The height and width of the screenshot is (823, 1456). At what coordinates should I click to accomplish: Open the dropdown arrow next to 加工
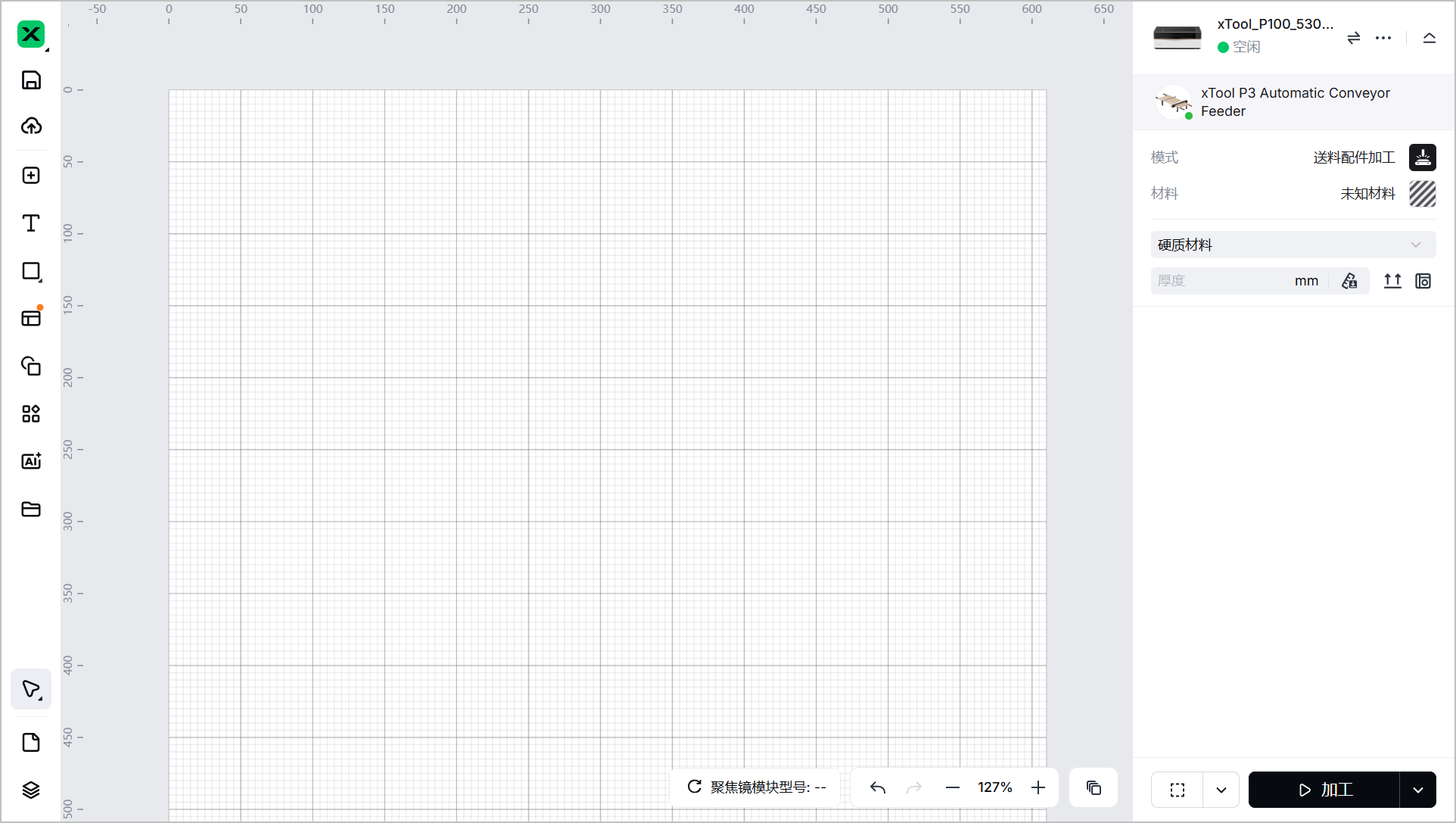click(x=1417, y=790)
